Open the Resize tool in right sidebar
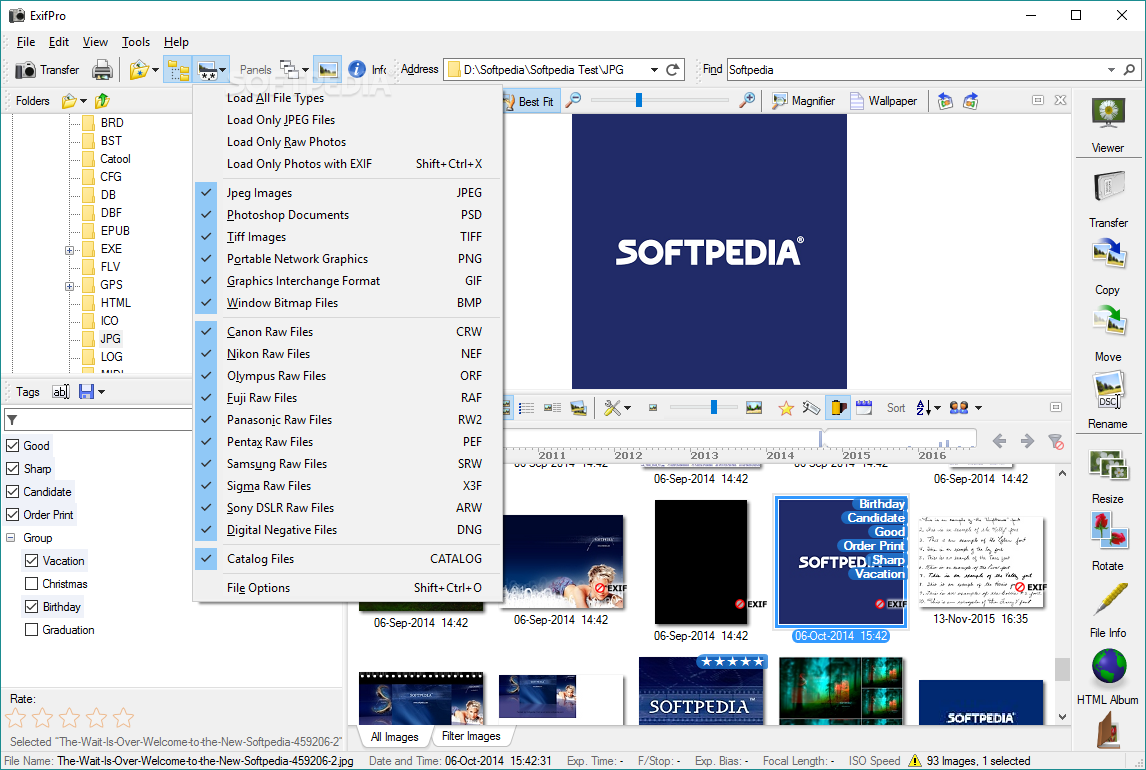Image resolution: width=1146 pixels, height=770 pixels. pyautogui.click(x=1108, y=476)
